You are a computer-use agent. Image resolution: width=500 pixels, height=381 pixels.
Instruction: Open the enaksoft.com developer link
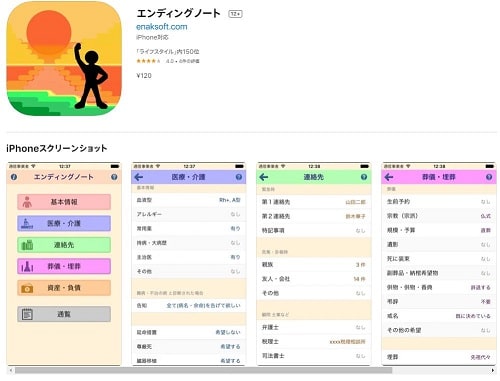point(162,27)
